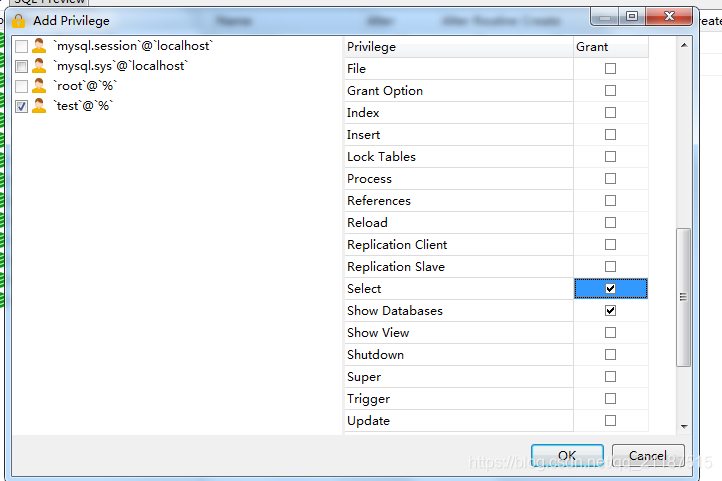Enable the Grant Option privilege checkbox

(x=610, y=91)
